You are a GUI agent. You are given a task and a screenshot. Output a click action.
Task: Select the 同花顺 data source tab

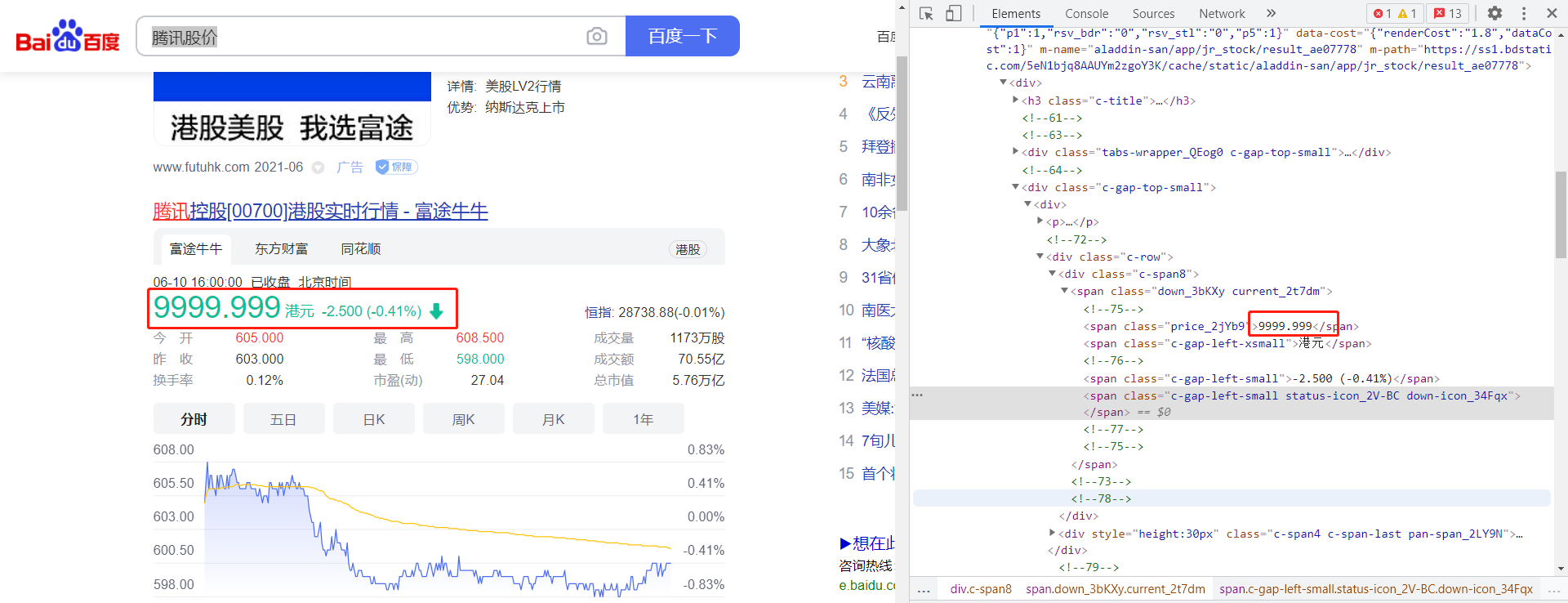361,249
